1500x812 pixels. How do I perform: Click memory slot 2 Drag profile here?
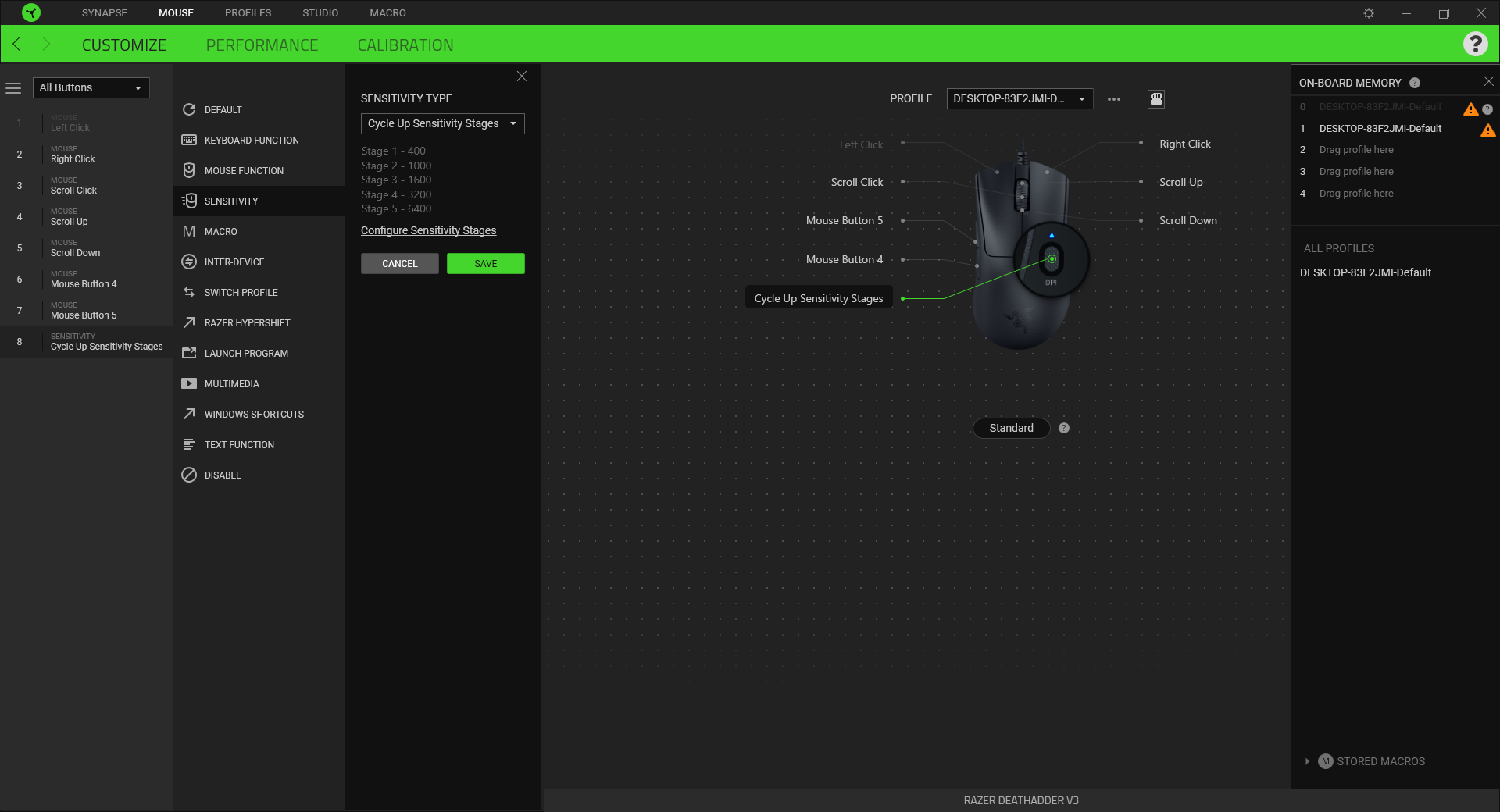pyautogui.click(x=1356, y=150)
